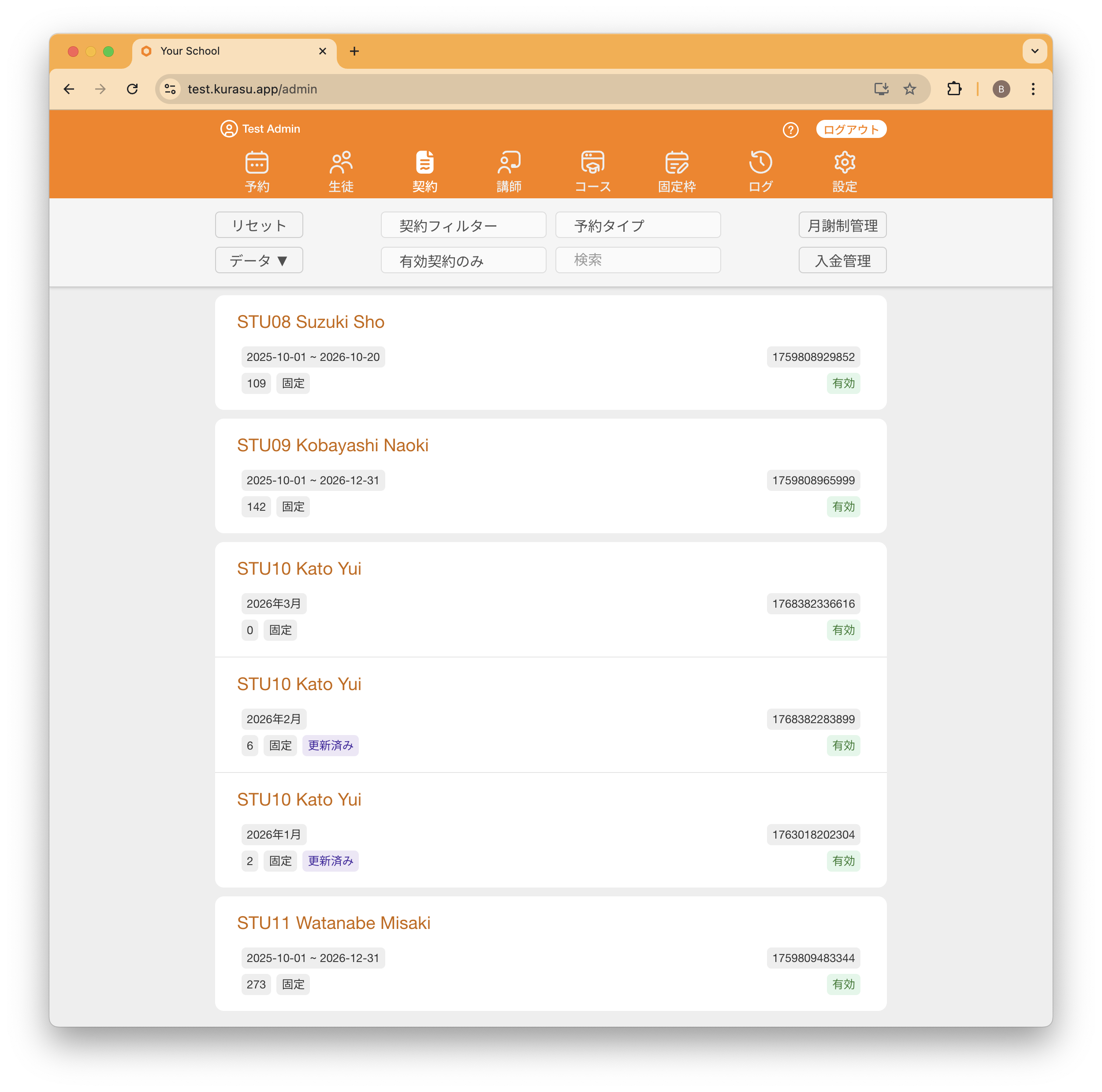This screenshot has height=1092, width=1102.
Task: Expand the データ dropdown
Action: coord(259,260)
